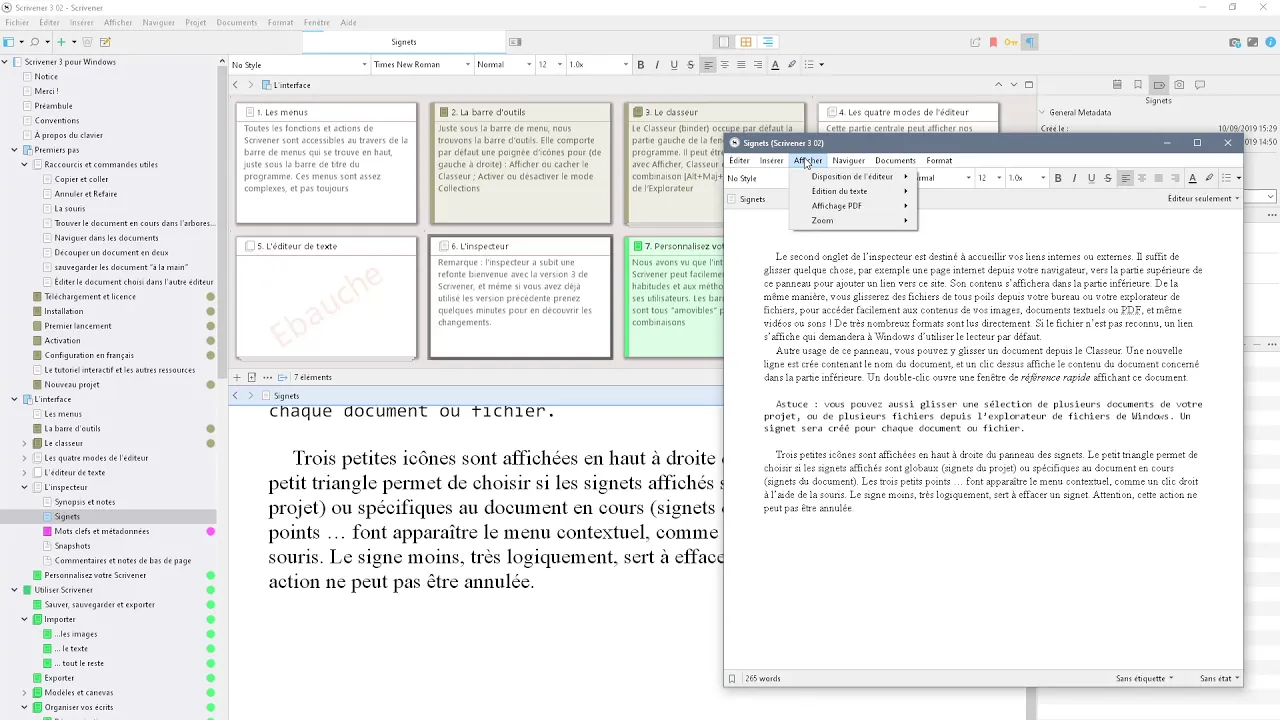Collapse the Premiers pas folder in binder
Screen dimensions: 1280x720
(x=15, y=150)
